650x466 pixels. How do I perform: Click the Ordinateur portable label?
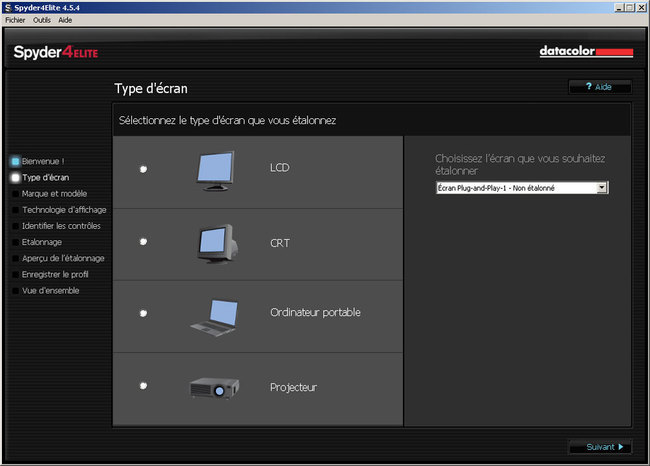315,312
